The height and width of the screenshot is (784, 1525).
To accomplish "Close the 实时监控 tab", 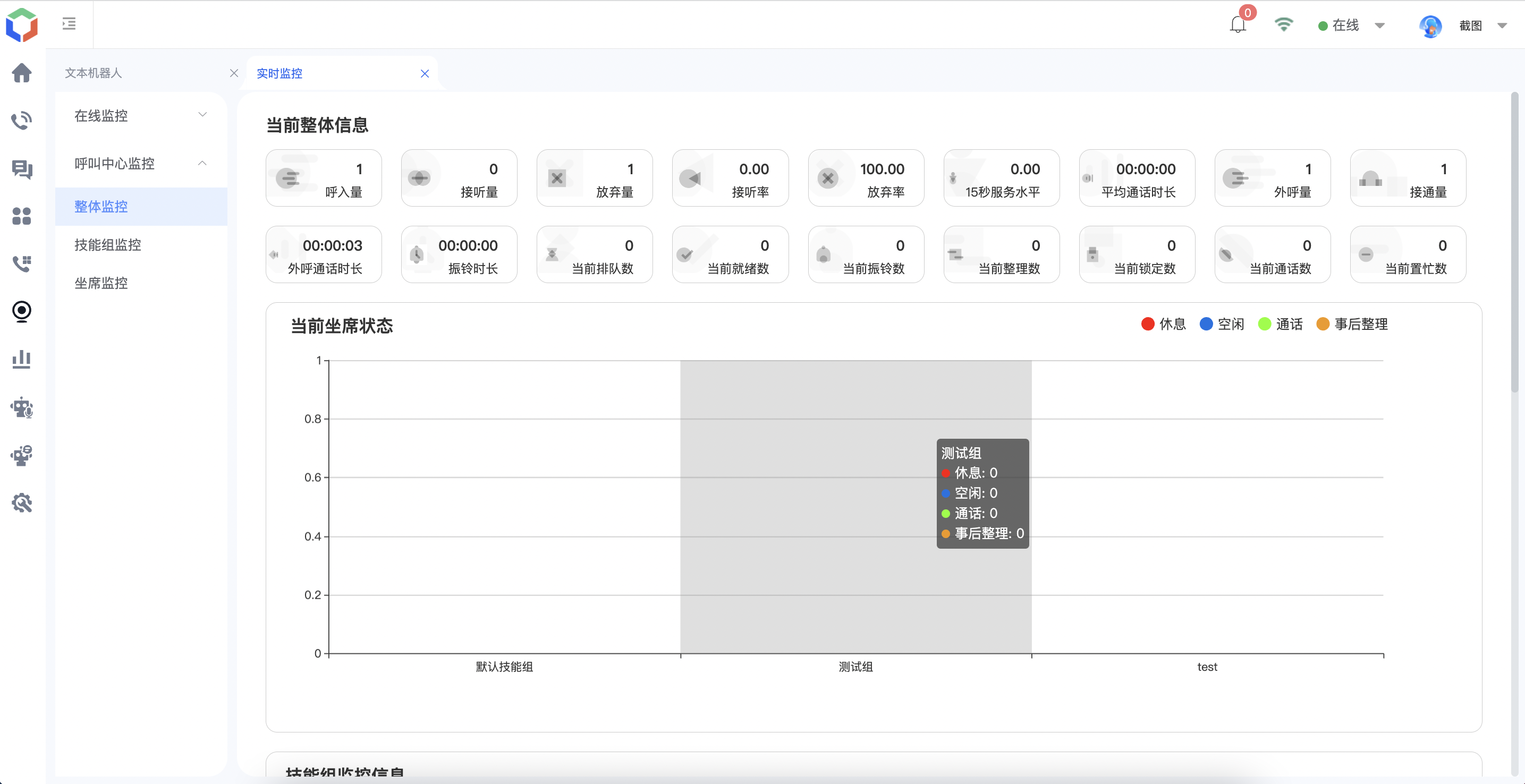I will [425, 73].
